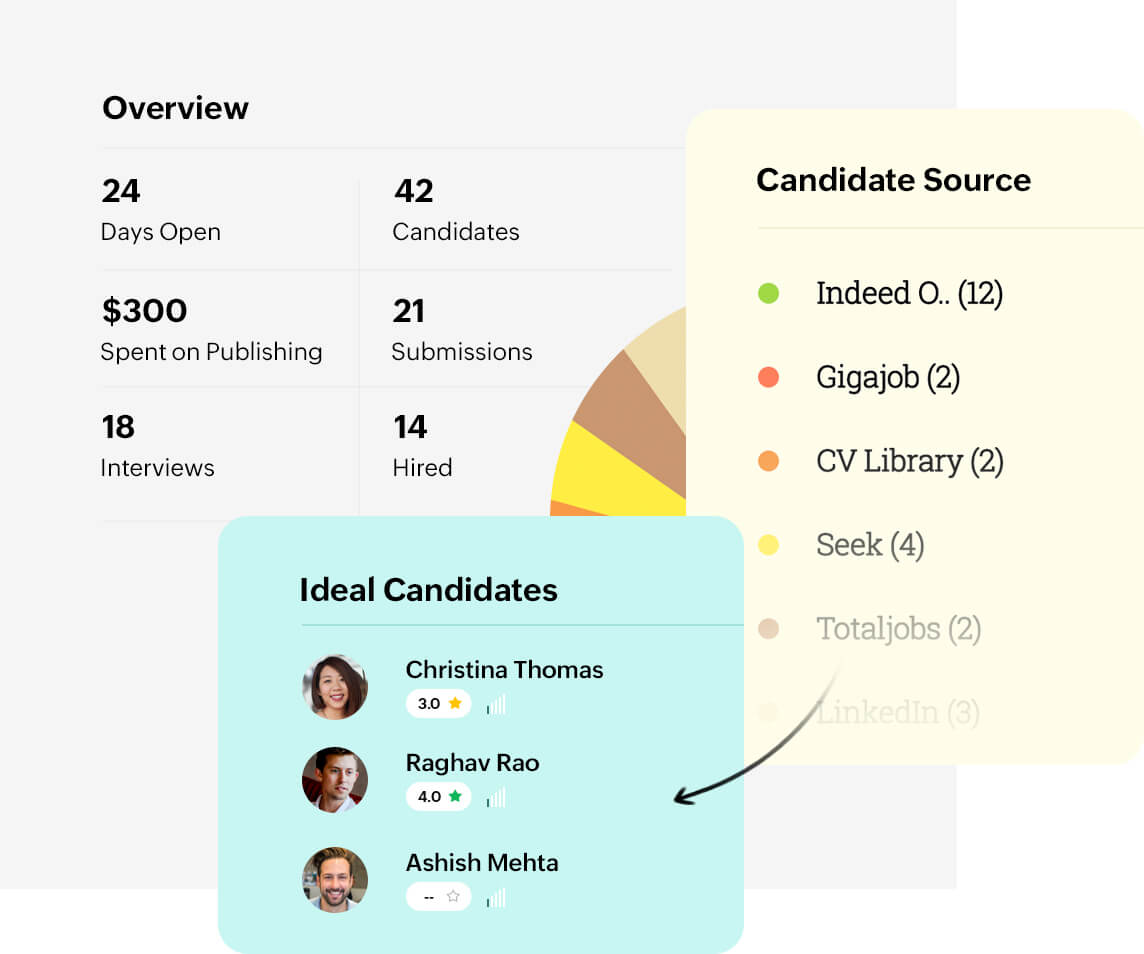Click signal bars icon beside Raghav Rao's rating
Image resolution: width=1144 pixels, height=954 pixels.
496,798
